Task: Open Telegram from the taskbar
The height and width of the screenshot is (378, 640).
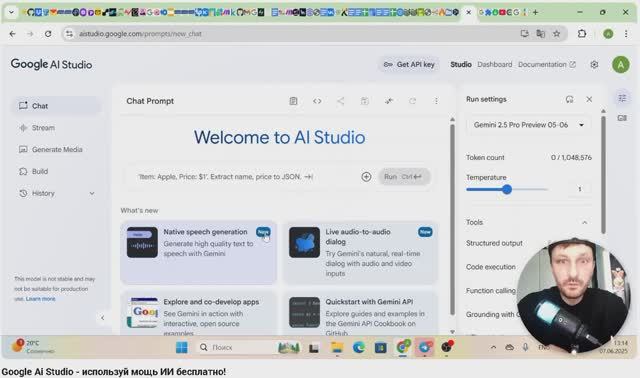Action: [424, 347]
